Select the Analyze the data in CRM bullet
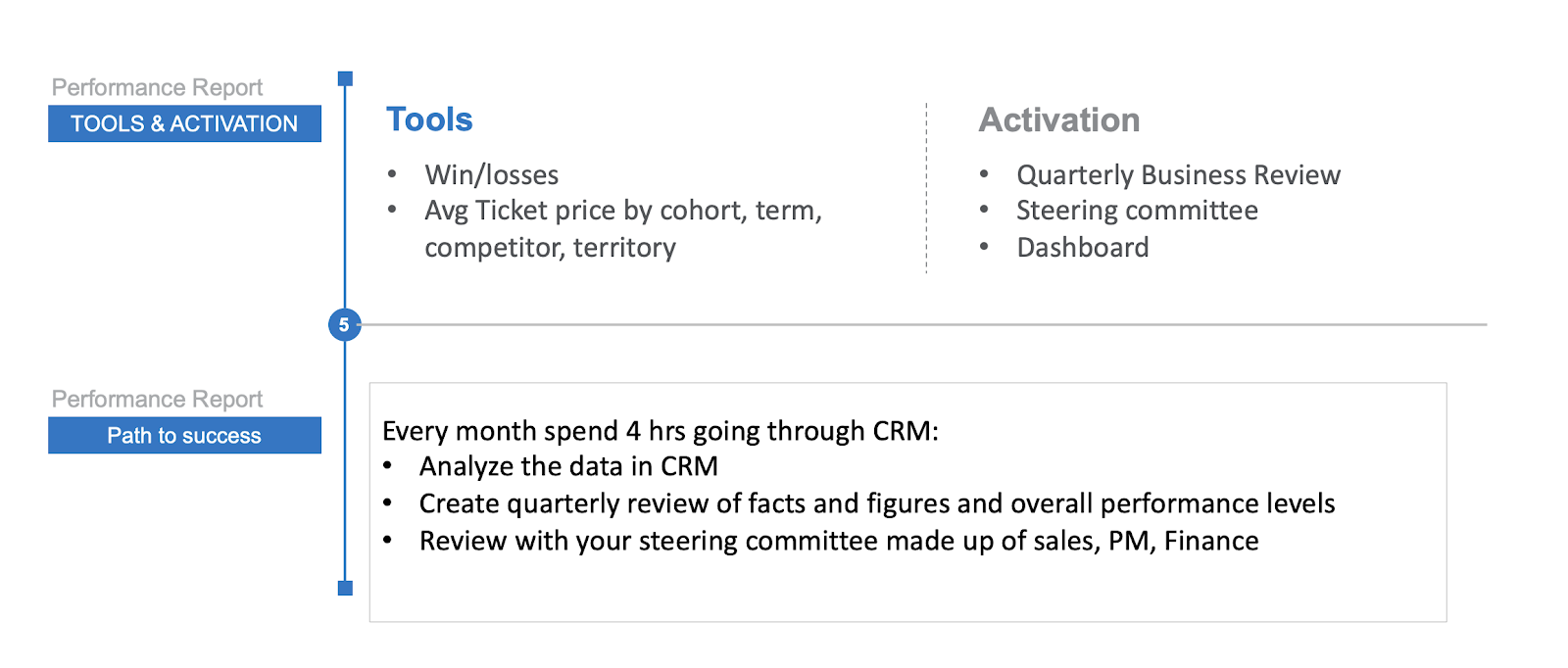1568x668 pixels. click(568, 466)
